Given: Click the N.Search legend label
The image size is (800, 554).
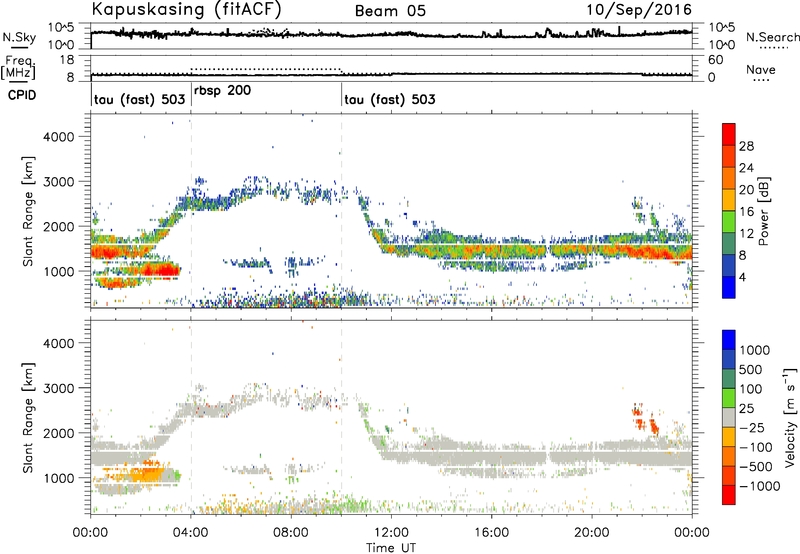Looking at the screenshot, I should (772, 37).
